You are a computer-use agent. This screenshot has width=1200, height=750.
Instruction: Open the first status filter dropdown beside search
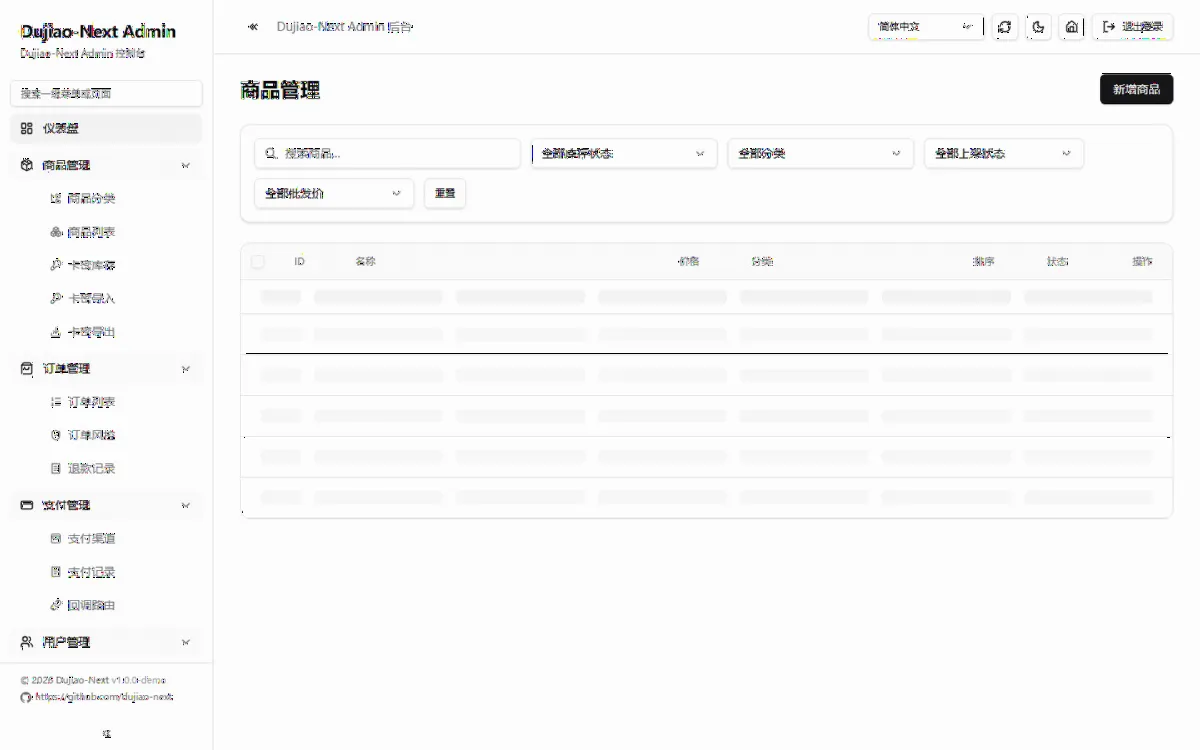click(x=624, y=153)
